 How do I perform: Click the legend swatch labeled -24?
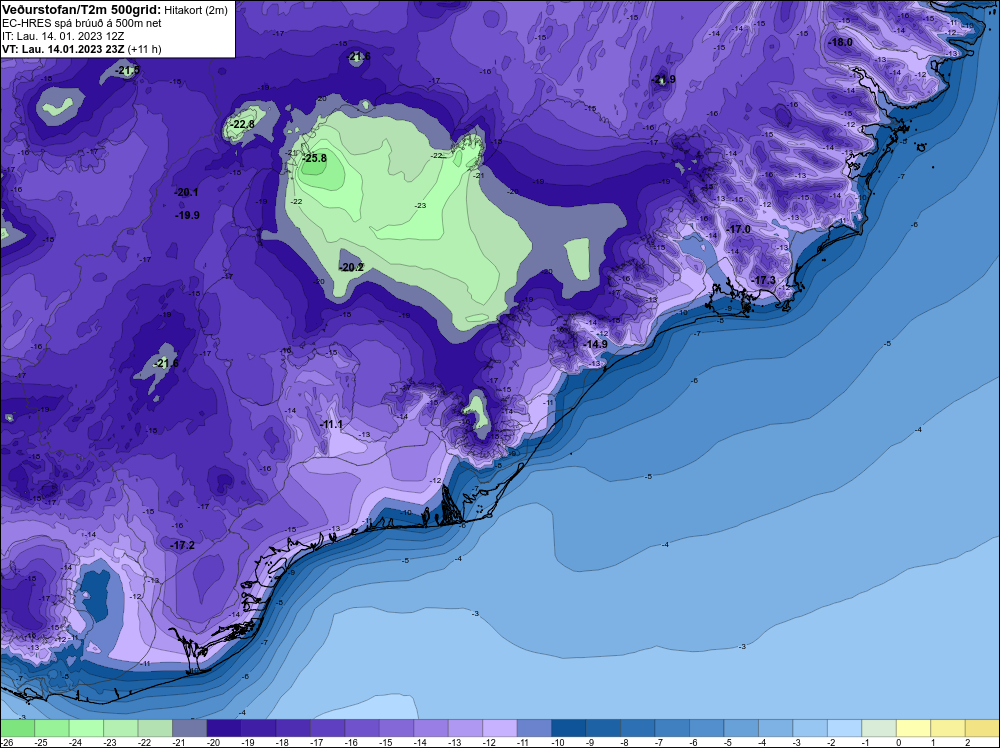tap(86, 728)
